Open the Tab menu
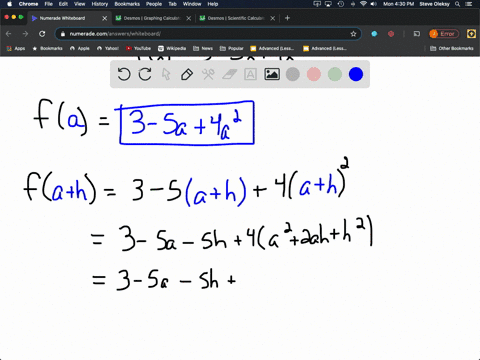This screenshot has width=480, height=360. [172, 4]
